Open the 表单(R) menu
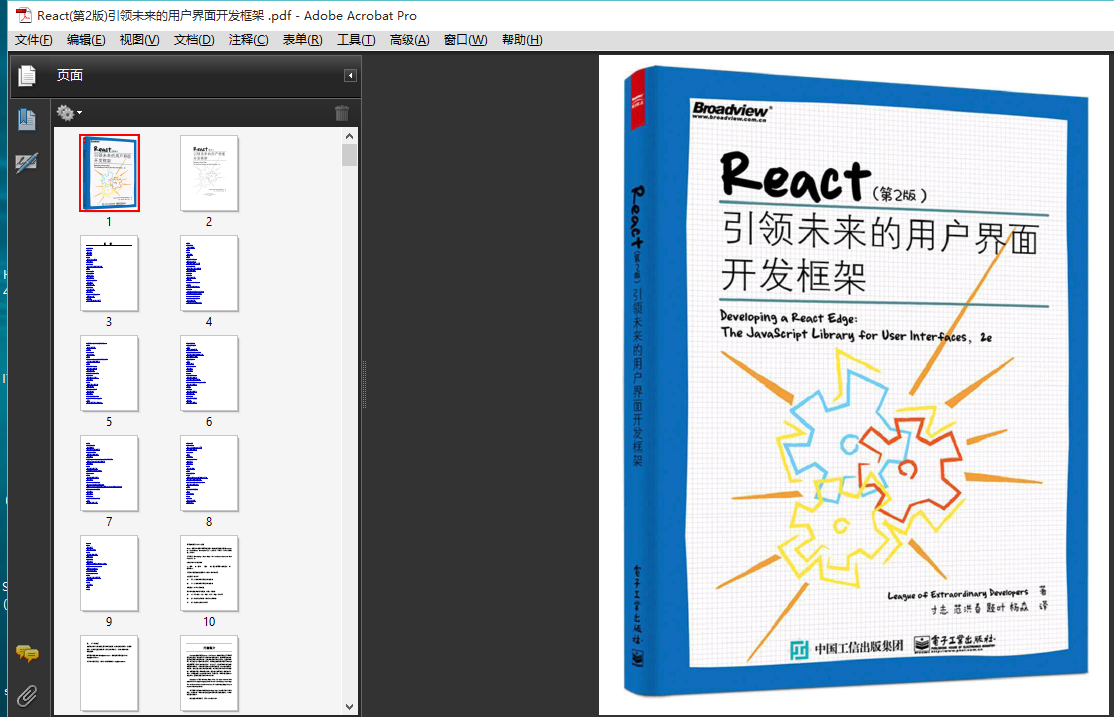 (x=302, y=40)
